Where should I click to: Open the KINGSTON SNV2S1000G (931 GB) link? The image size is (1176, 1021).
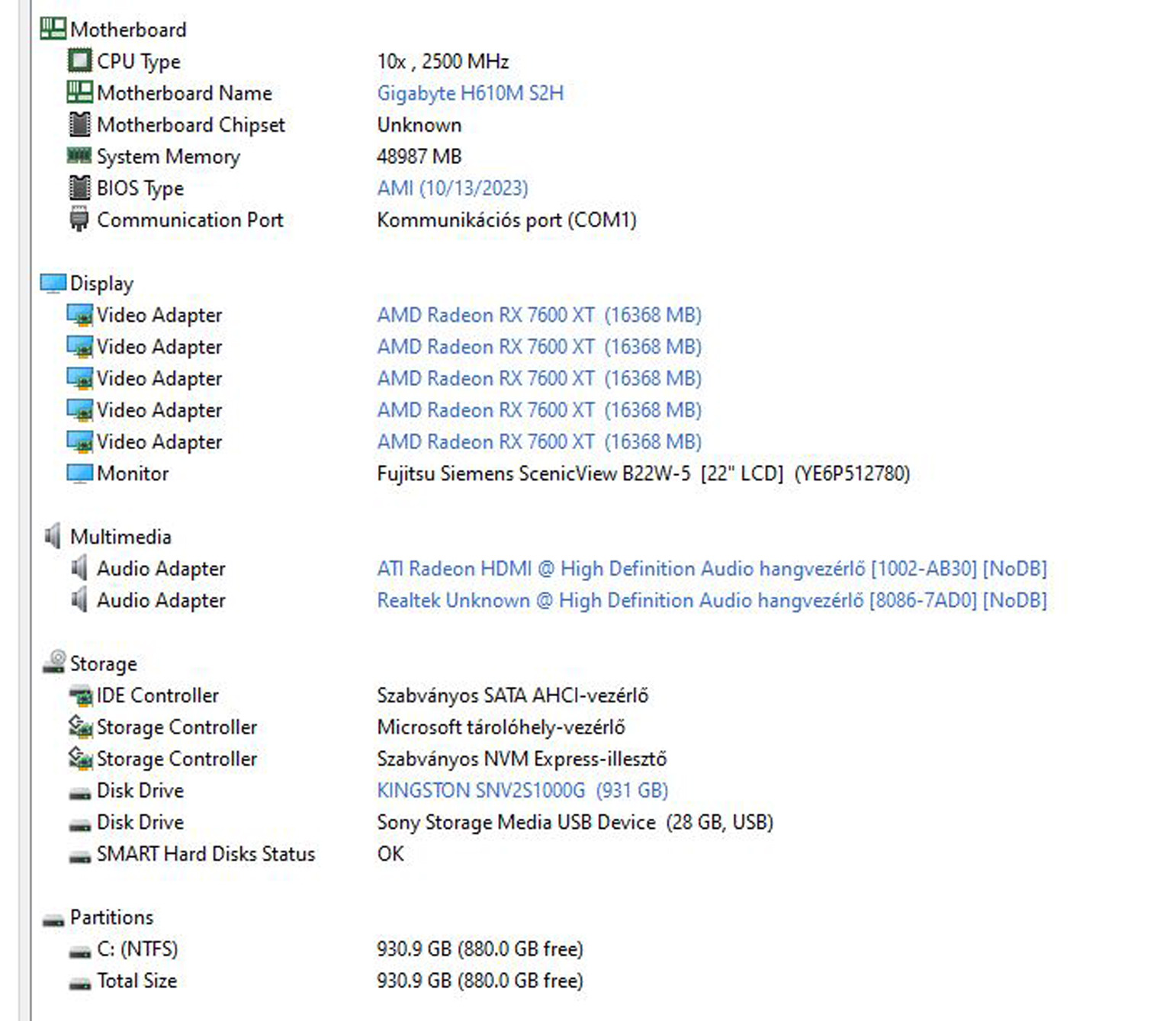point(522,791)
